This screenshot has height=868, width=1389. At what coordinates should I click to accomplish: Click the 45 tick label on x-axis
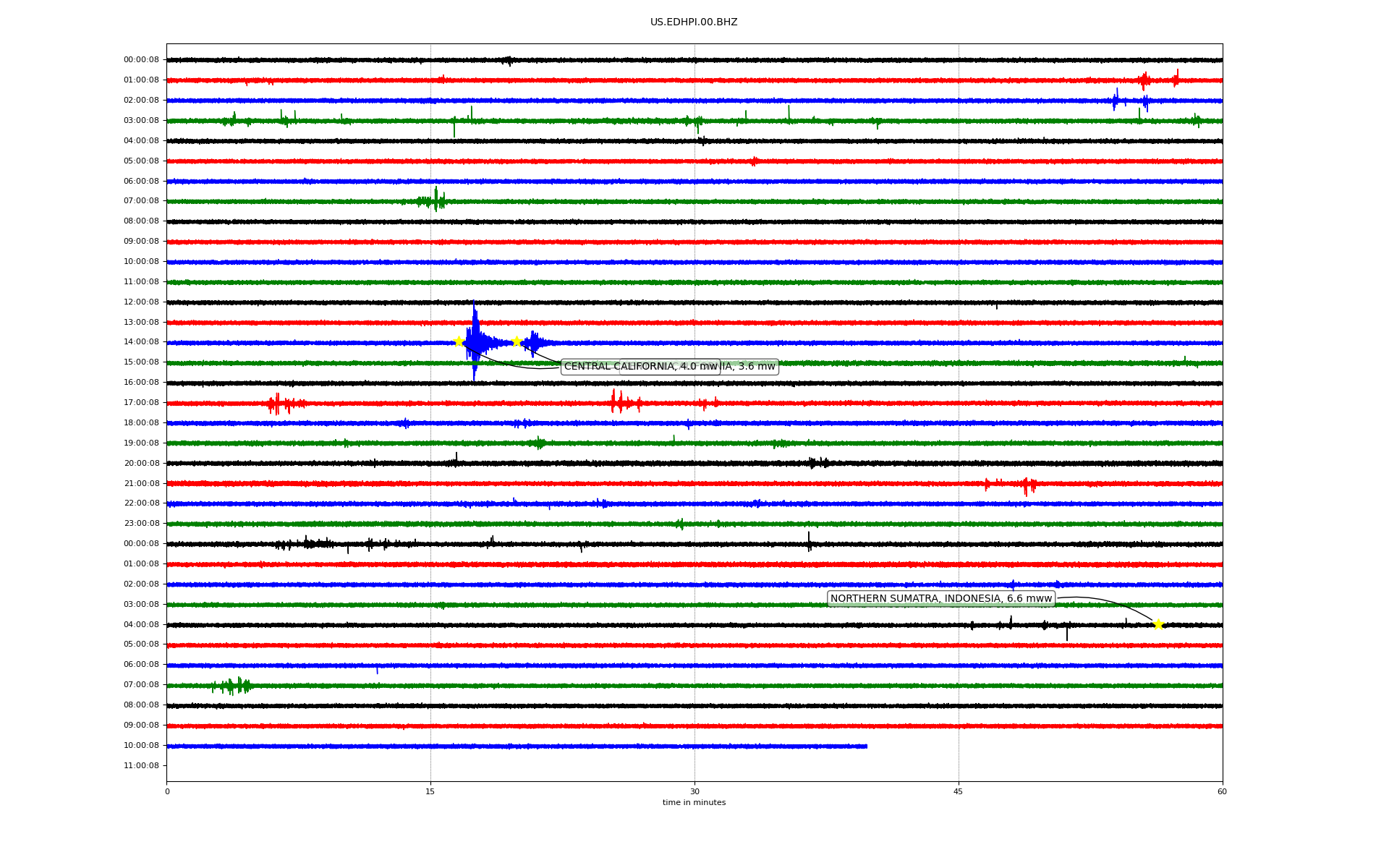click(x=959, y=791)
